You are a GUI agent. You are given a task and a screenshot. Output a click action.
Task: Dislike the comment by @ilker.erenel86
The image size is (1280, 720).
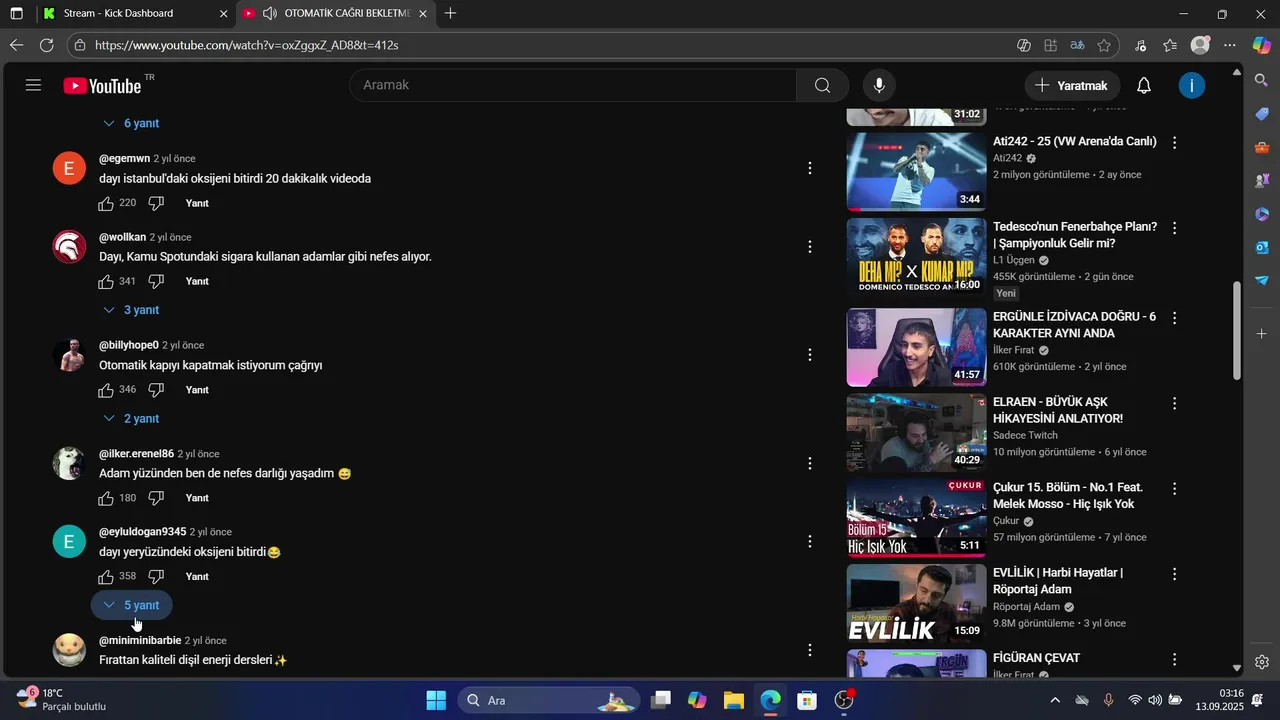(x=156, y=498)
